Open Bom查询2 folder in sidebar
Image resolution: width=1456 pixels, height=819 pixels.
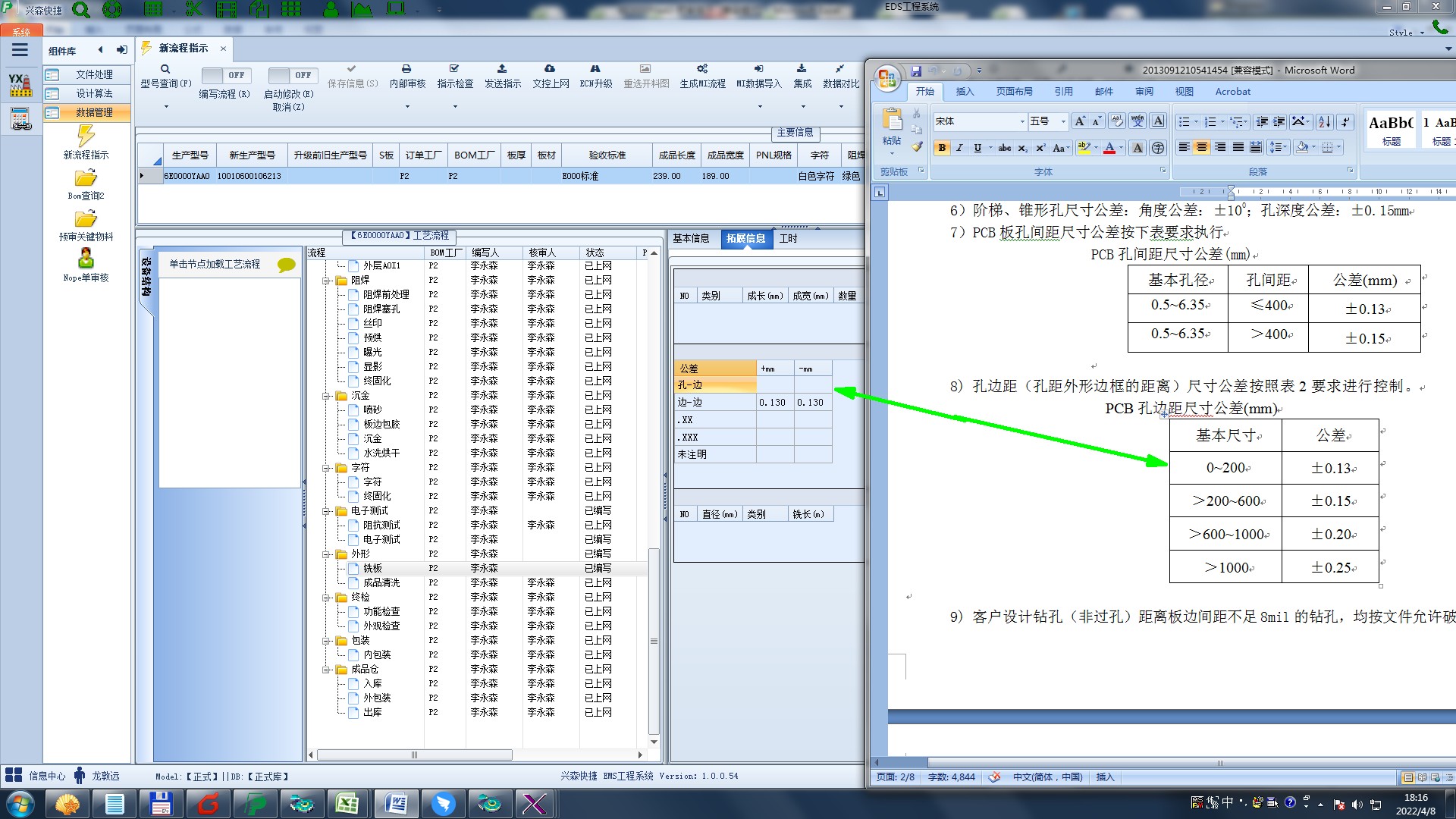coord(86,178)
